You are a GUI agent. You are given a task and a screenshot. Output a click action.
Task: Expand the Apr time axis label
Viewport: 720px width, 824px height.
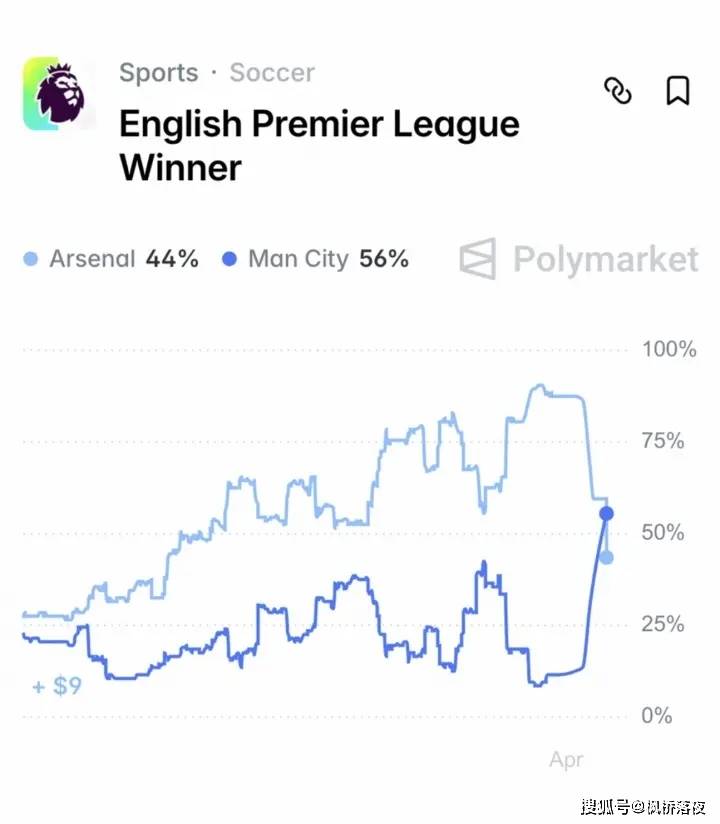tap(566, 760)
